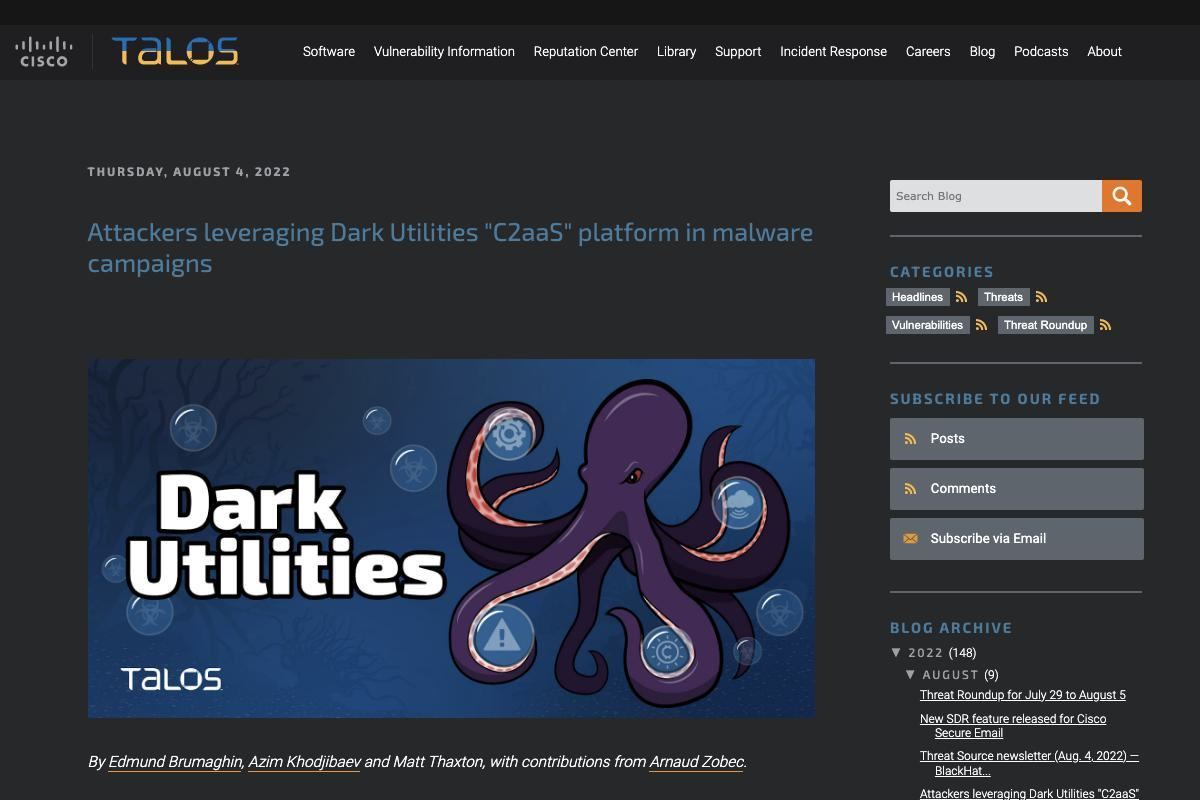Open Threat Roundup for July 29 to August 5
This screenshot has height=800, width=1200.
click(1023, 695)
